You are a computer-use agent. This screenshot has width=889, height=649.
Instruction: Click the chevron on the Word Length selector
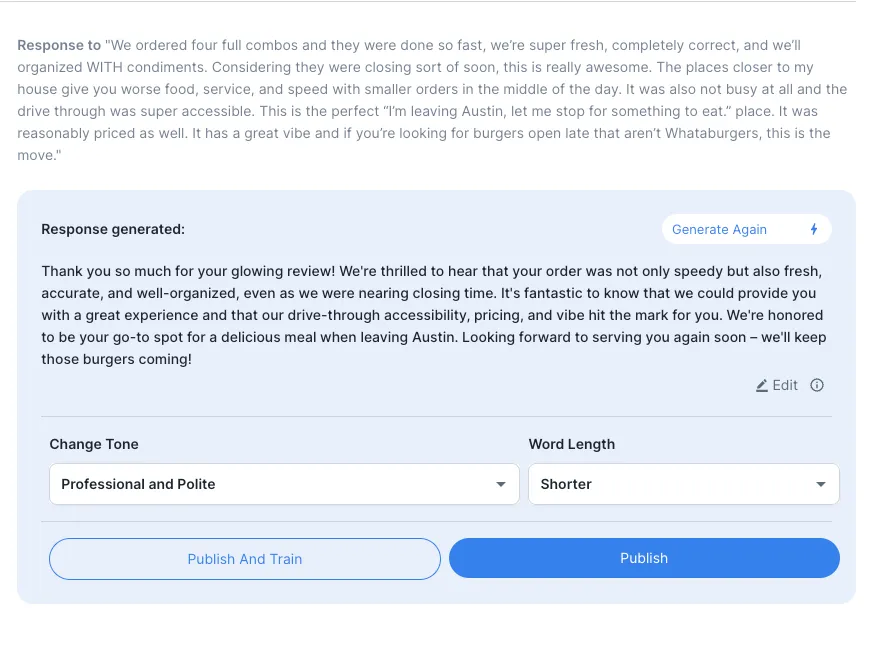[822, 484]
